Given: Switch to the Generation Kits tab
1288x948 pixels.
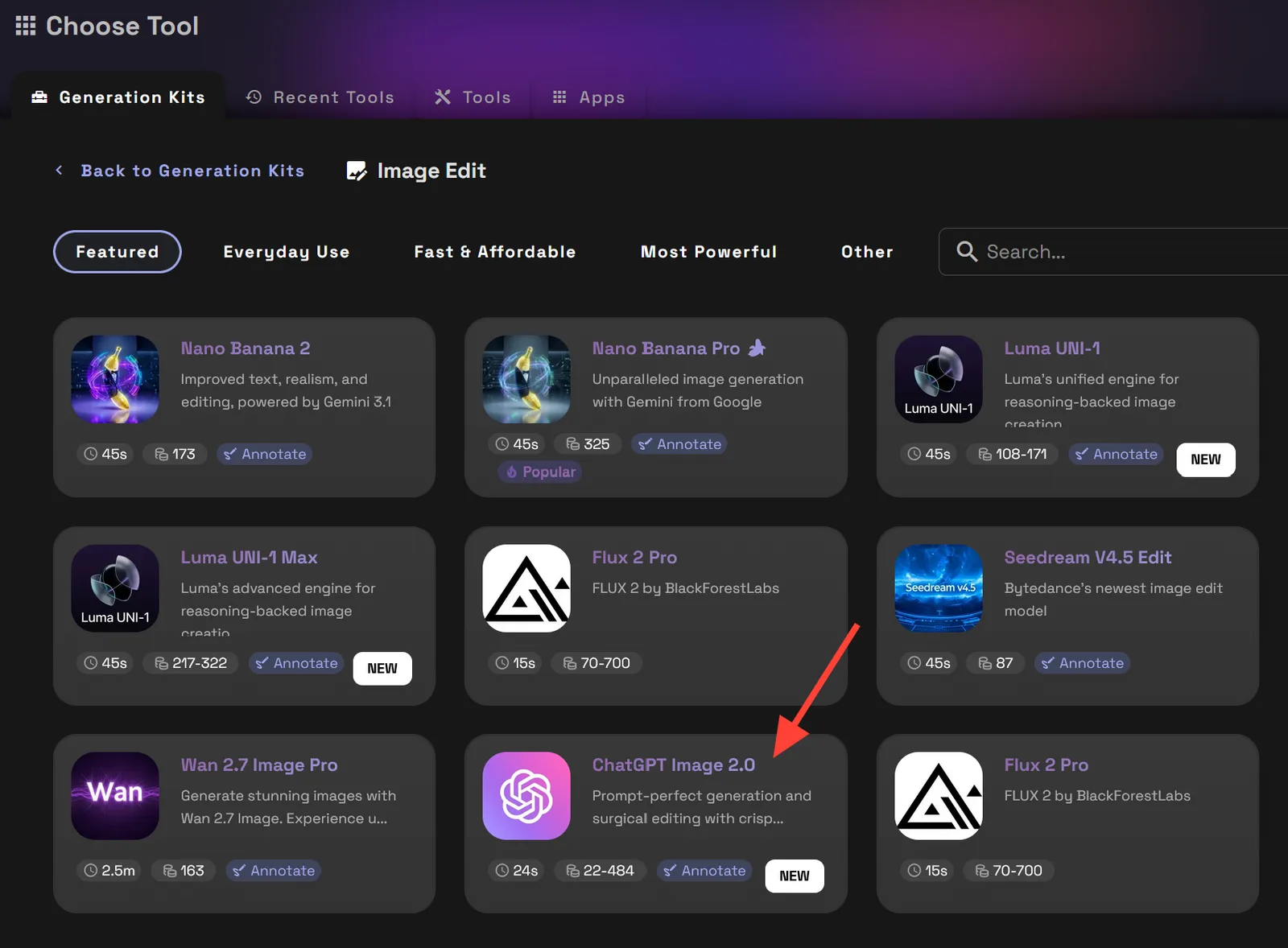Looking at the screenshot, I should coord(118,97).
